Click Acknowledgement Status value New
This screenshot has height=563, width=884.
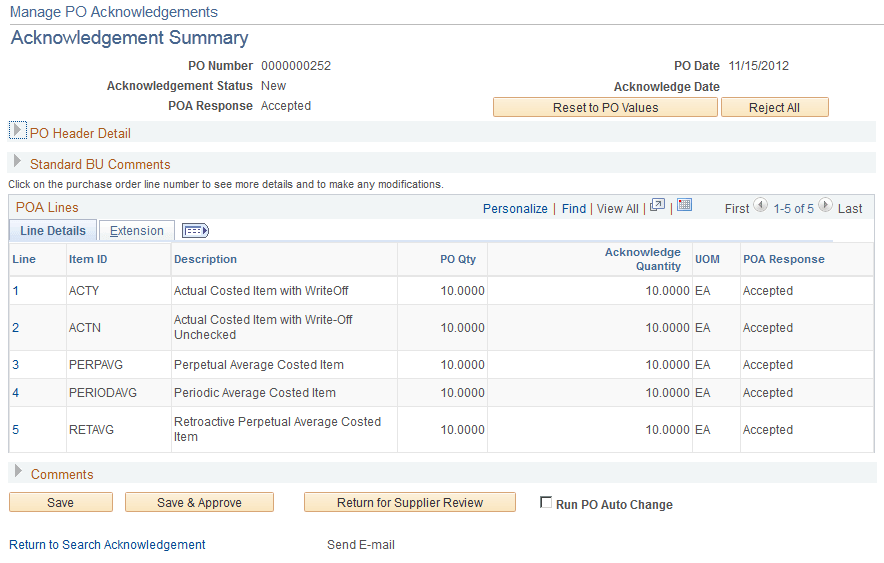point(273,86)
